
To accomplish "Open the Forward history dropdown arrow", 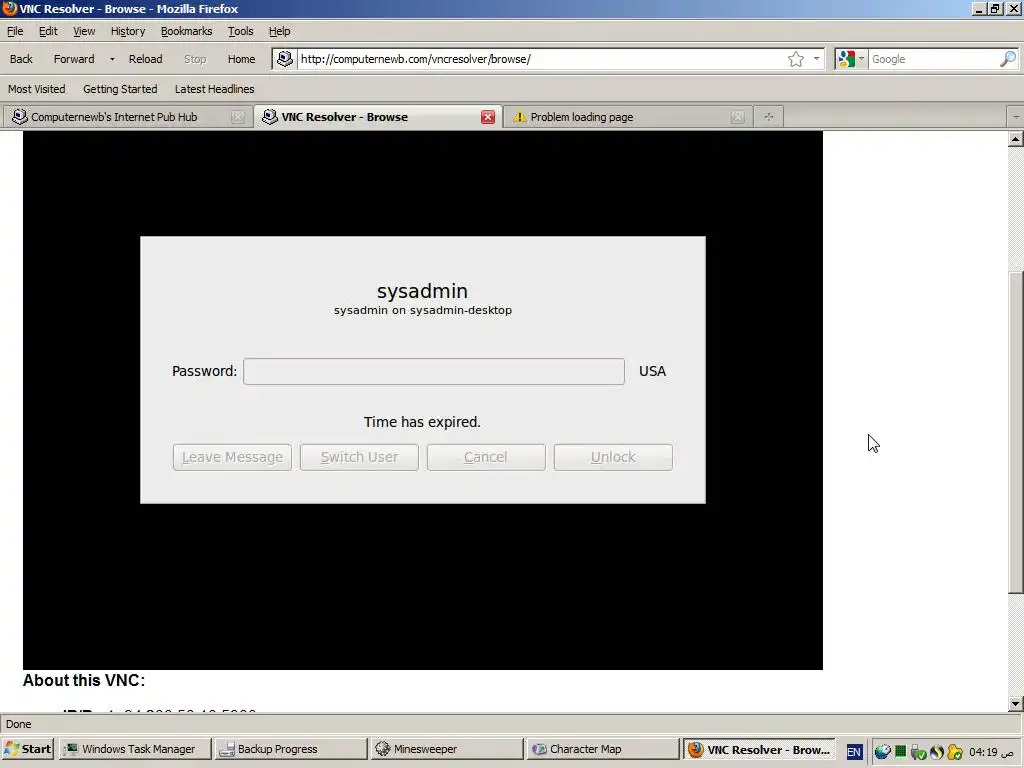I will click(112, 59).
